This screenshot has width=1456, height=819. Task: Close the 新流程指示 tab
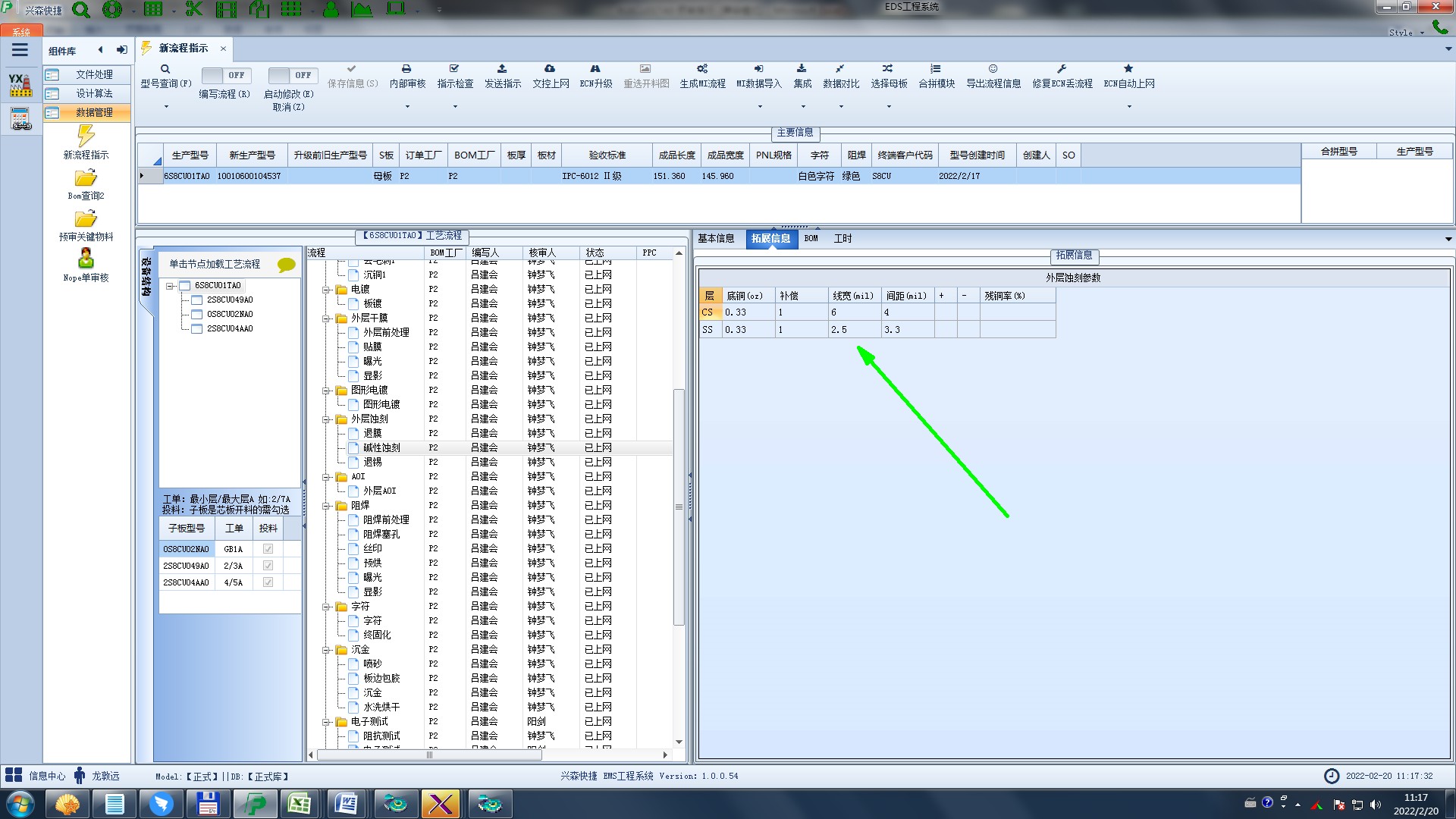[x=223, y=49]
